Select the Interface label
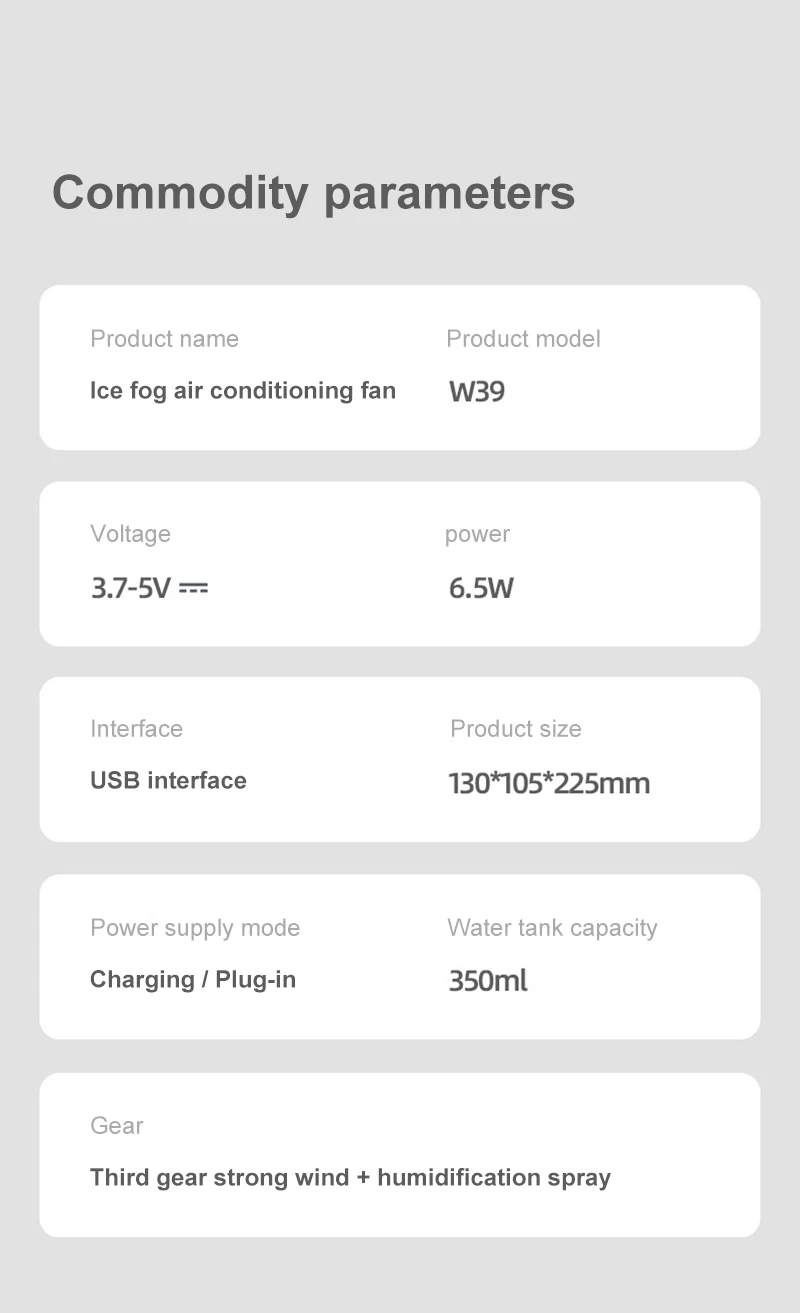The image size is (800, 1313). (x=136, y=729)
